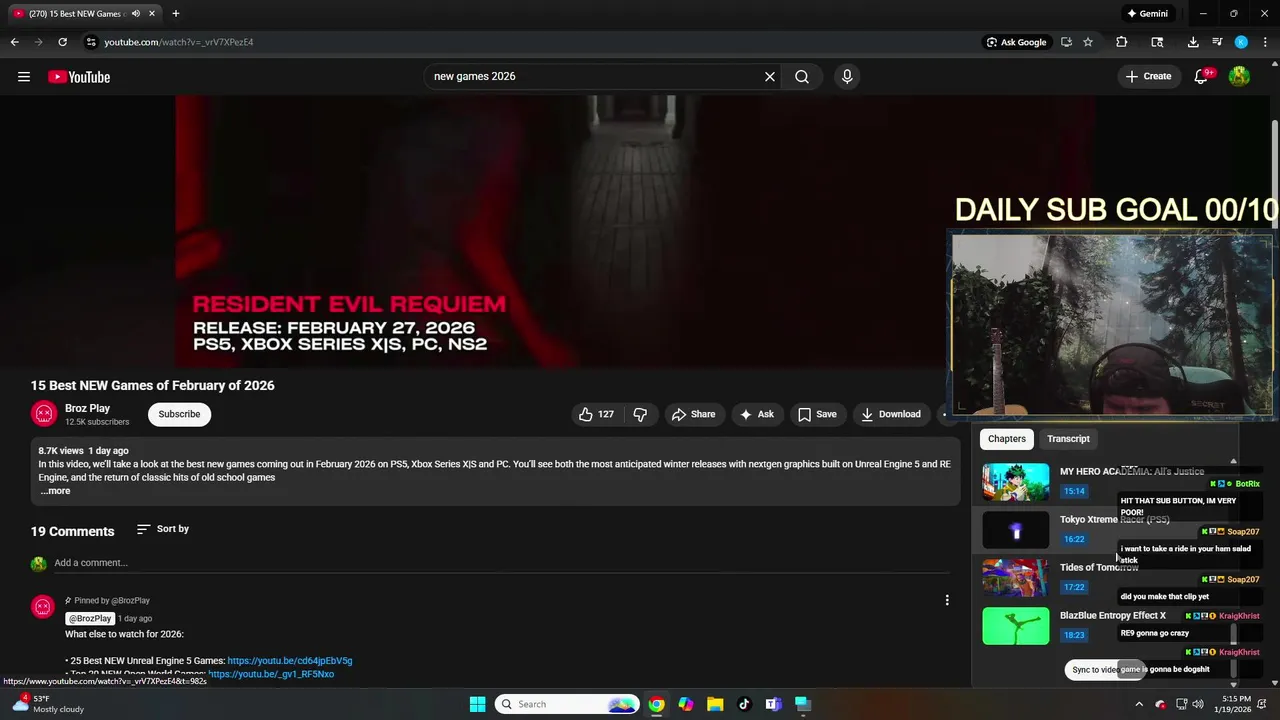Select the 15:14 chapter timestamp

pyautogui.click(x=1074, y=491)
